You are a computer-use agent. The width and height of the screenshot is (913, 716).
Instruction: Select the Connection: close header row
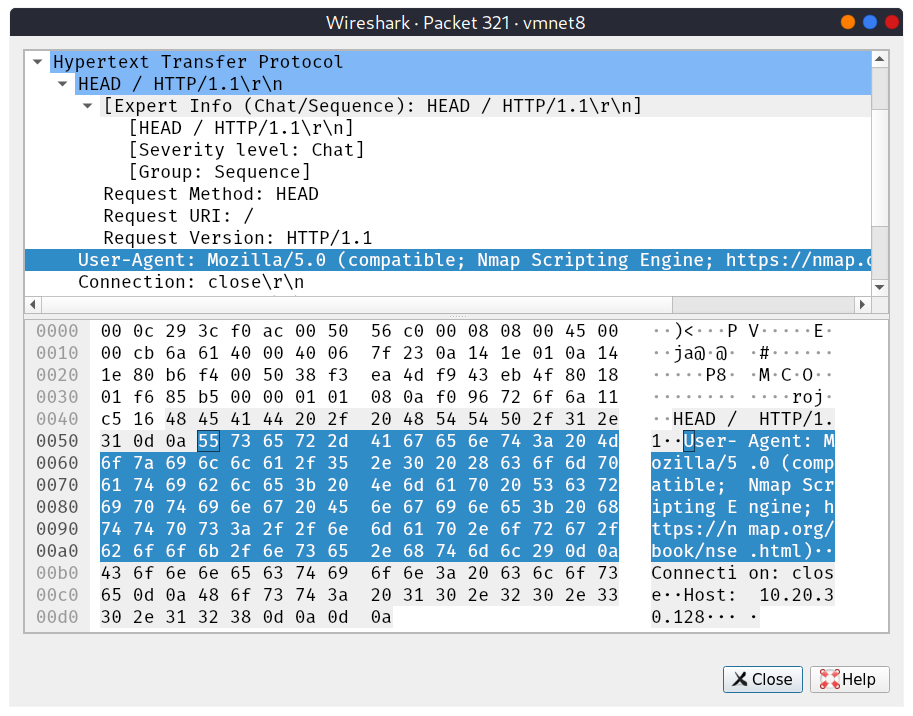click(190, 282)
